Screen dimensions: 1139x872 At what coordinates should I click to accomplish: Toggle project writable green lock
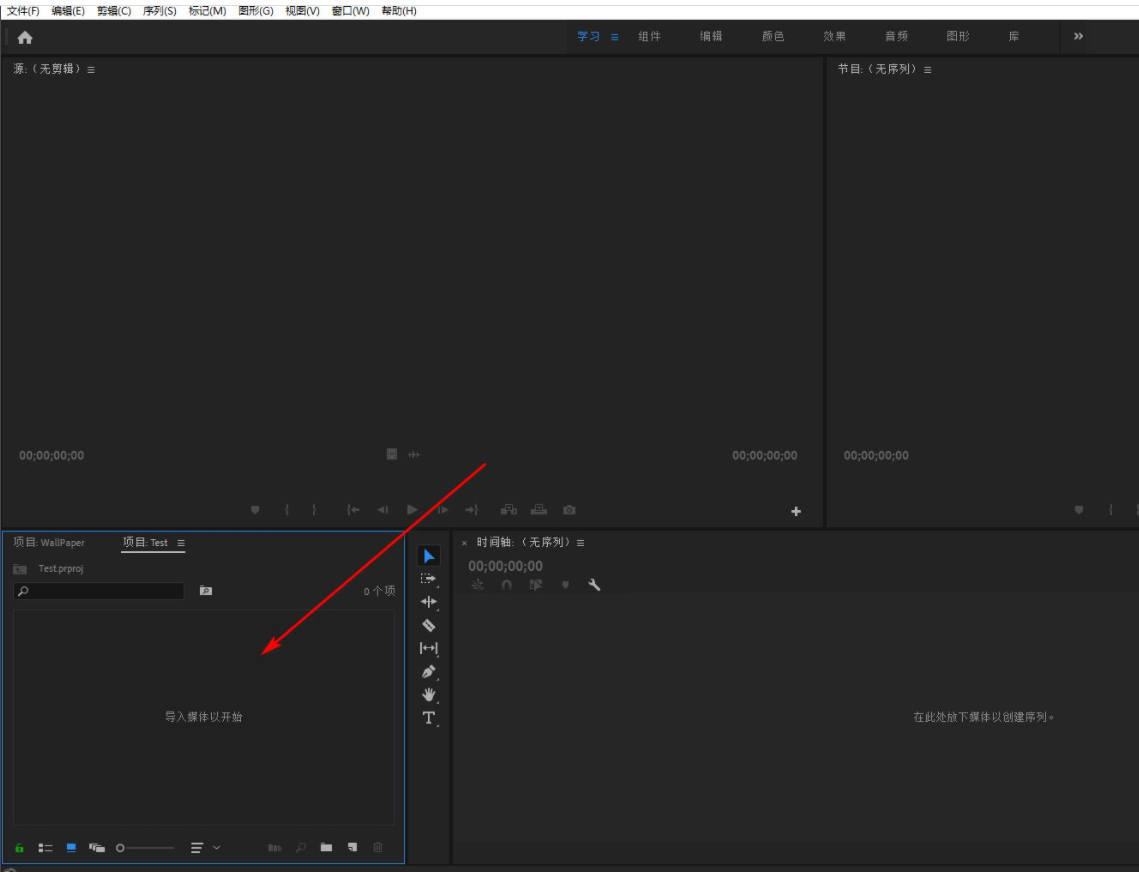[20, 848]
